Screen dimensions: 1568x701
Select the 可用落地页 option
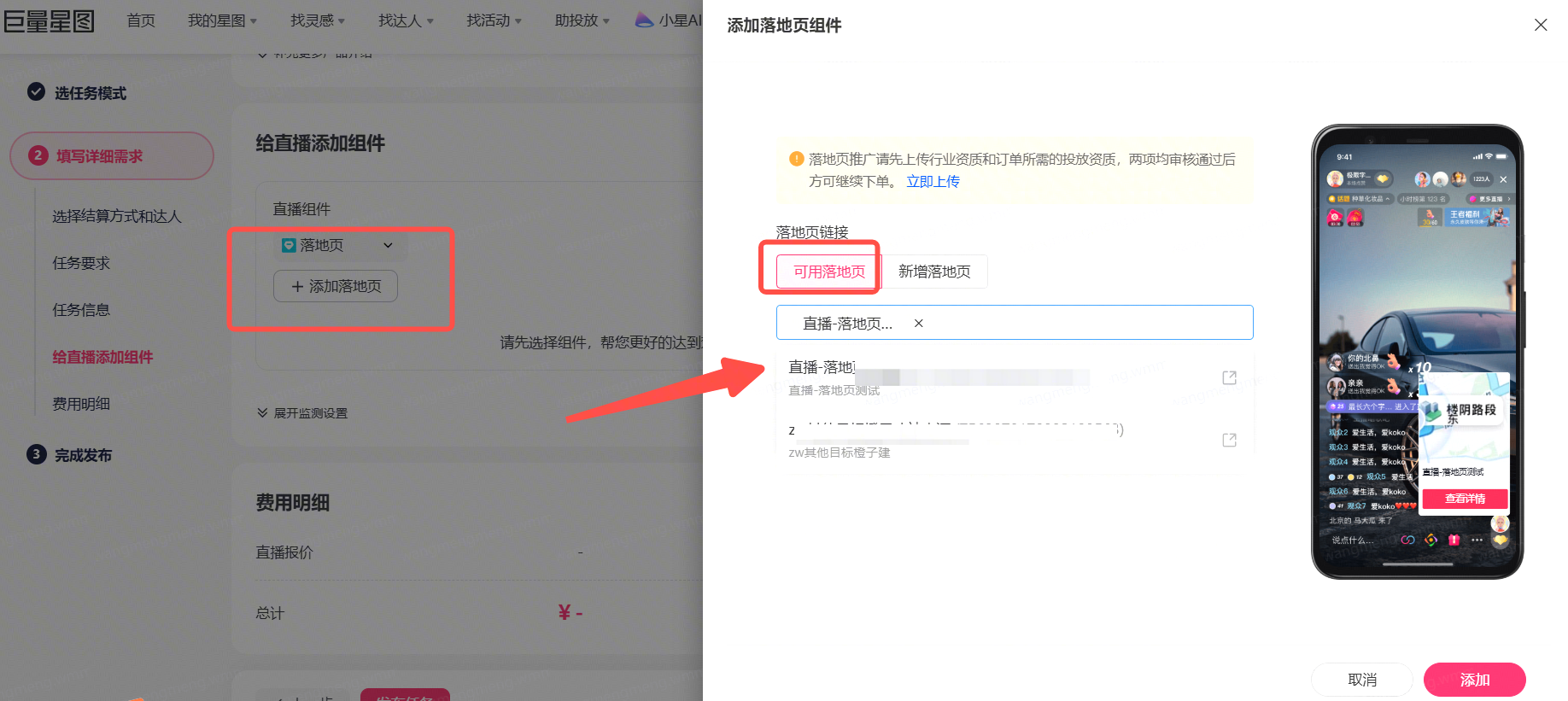tap(829, 272)
